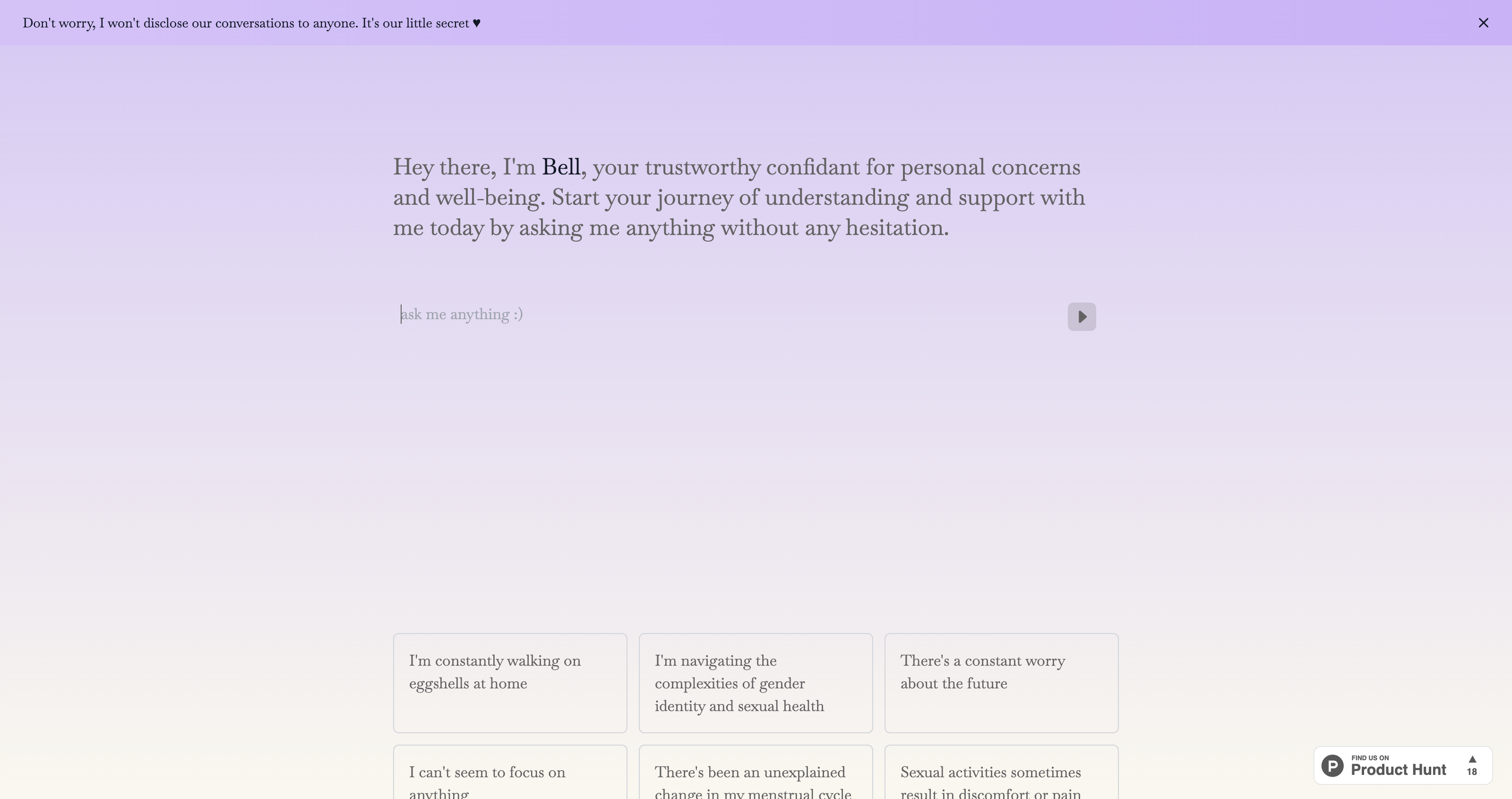Close the privacy notice banner

pos(1483,23)
